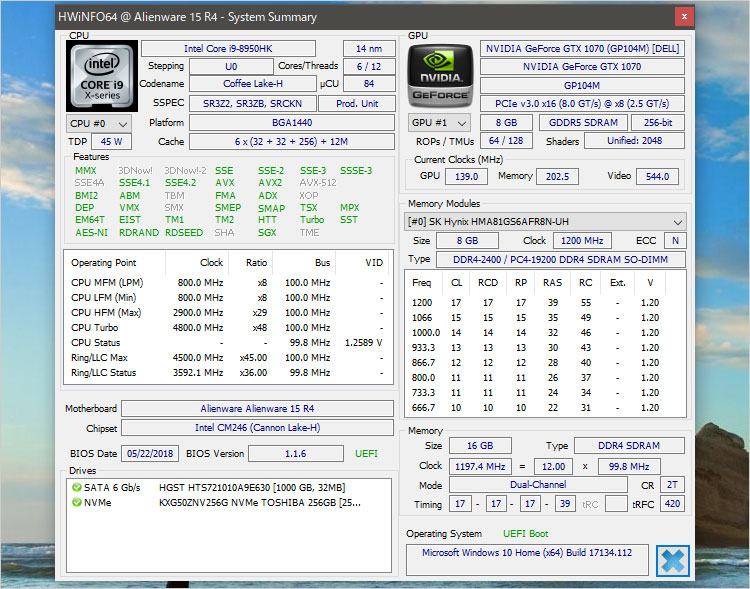Click the Freq column header in timings table
Viewport: 750px width, 589px height.
(x=424, y=283)
